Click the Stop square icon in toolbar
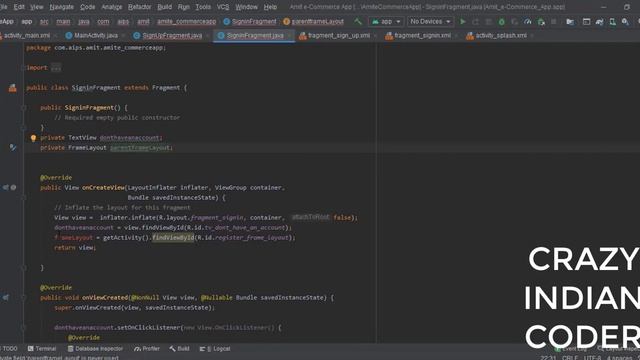This screenshot has height=360, width=640. (554, 22)
